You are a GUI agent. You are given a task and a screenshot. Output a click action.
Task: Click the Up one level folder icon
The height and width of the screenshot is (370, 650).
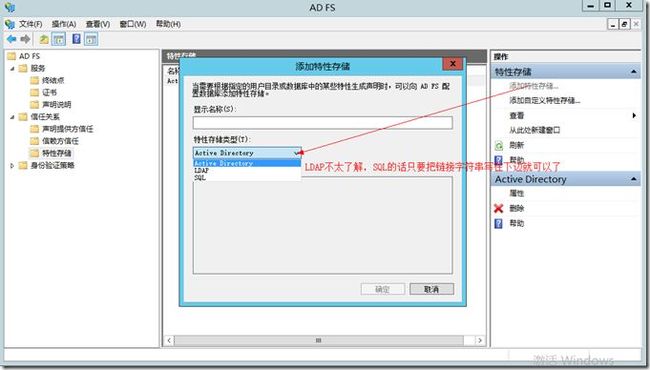pos(44,39)
